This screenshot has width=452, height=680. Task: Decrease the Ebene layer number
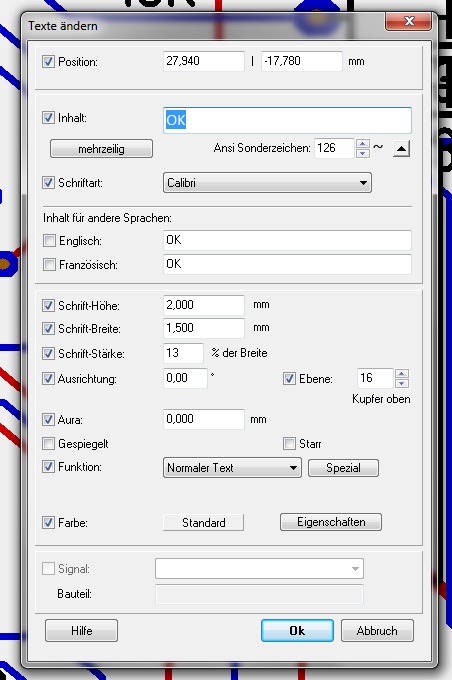pos(402,383)
